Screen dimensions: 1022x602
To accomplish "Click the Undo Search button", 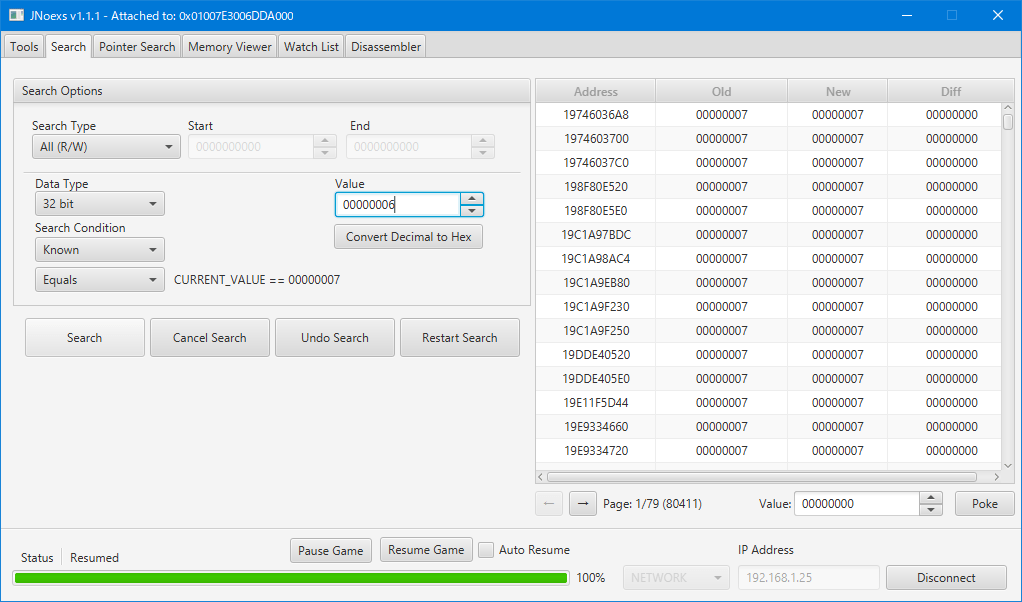I will 335,337.
